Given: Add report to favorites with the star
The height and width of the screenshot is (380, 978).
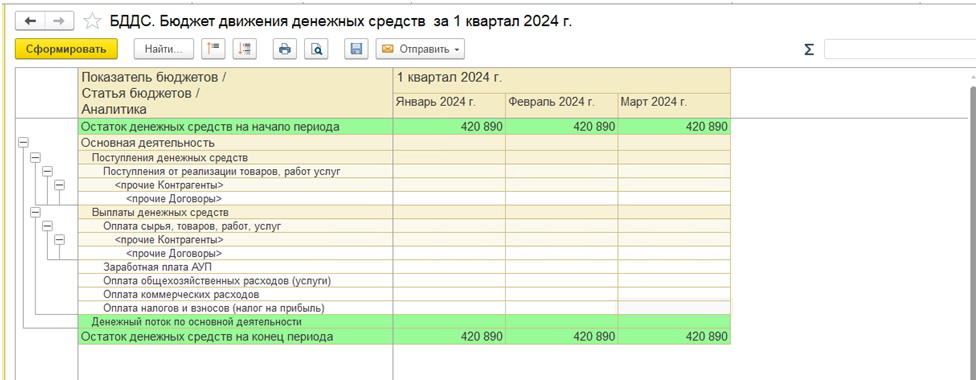Looking at the screenshot, I should pyautogui.click(x=92, y=21).
